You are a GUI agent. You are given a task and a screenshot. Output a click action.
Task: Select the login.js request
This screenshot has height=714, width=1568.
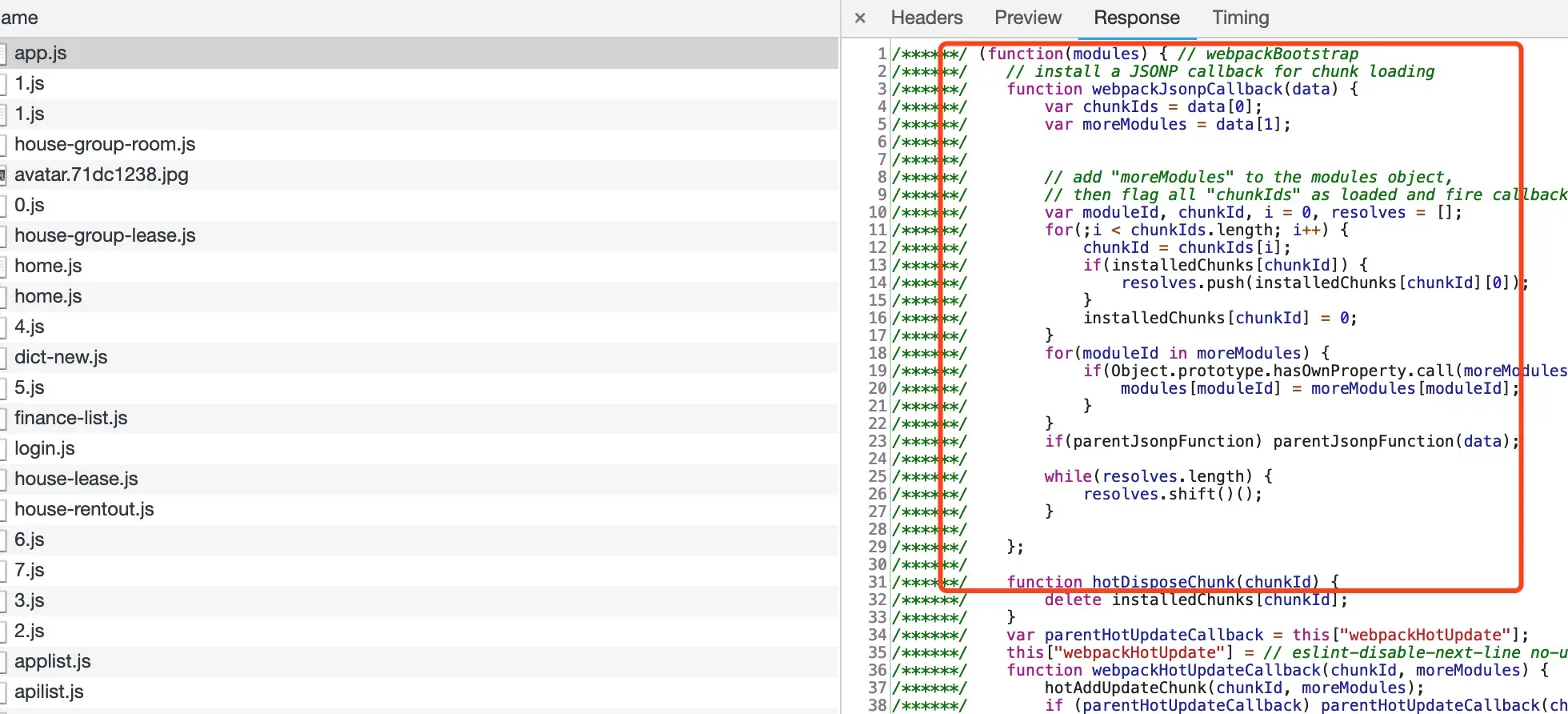click(x=419, y=448)
